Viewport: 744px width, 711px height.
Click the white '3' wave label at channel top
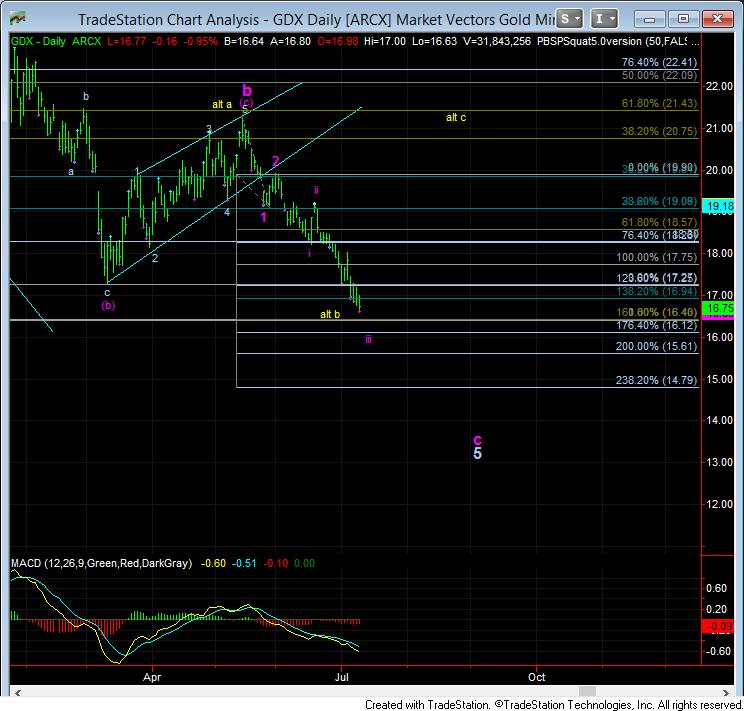pos(209,129)
